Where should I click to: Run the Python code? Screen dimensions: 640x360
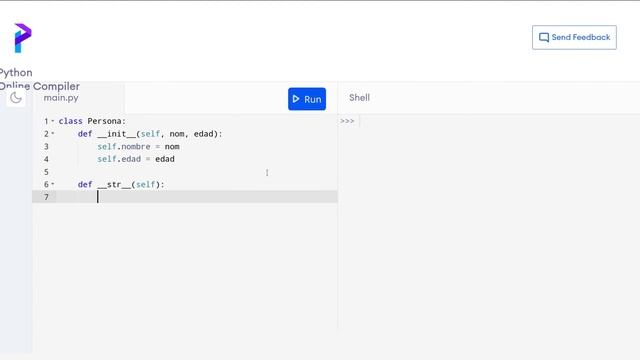pos(307,99)
